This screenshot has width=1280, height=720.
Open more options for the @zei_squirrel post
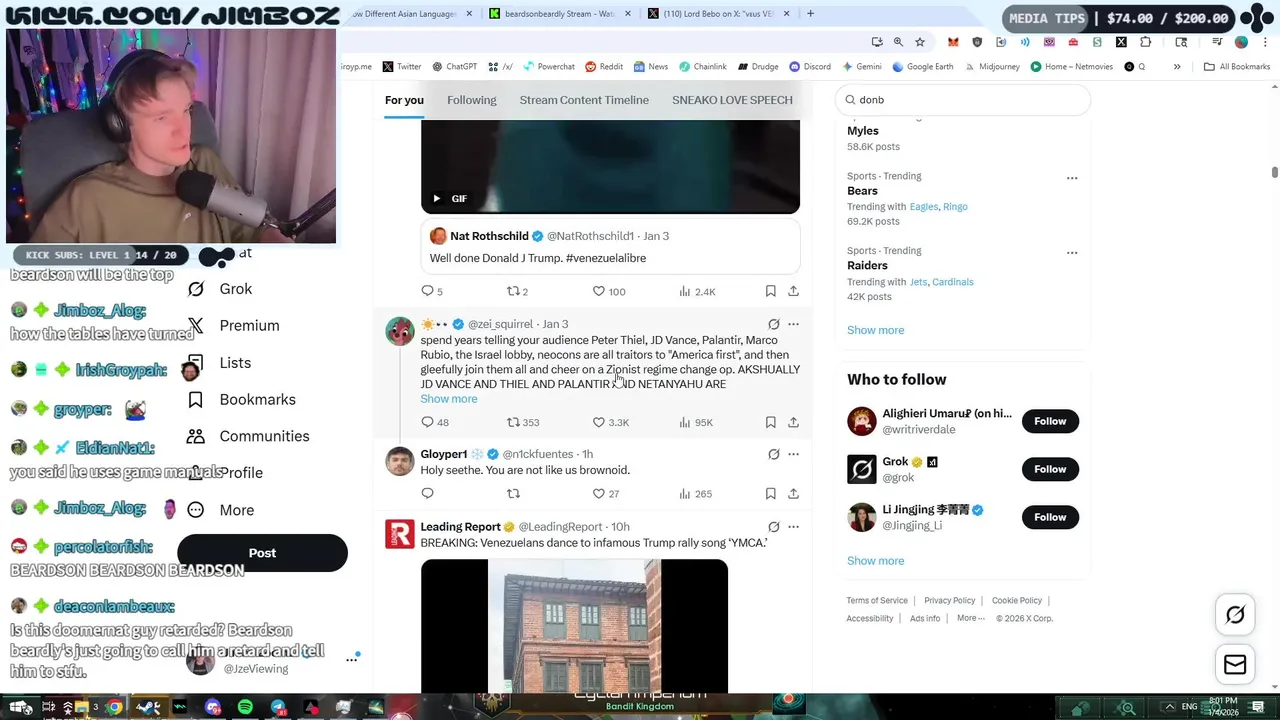[793, 324]
